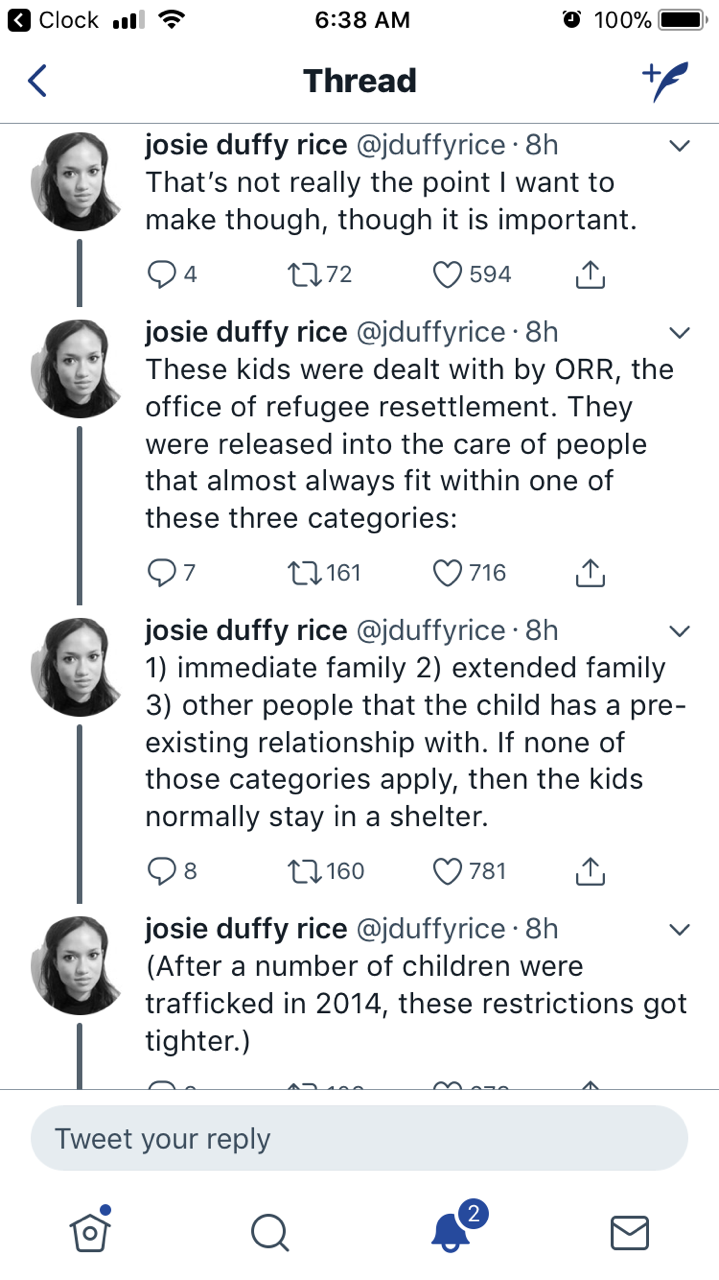Expand options chevron on ORR tweet

[680, 332]
